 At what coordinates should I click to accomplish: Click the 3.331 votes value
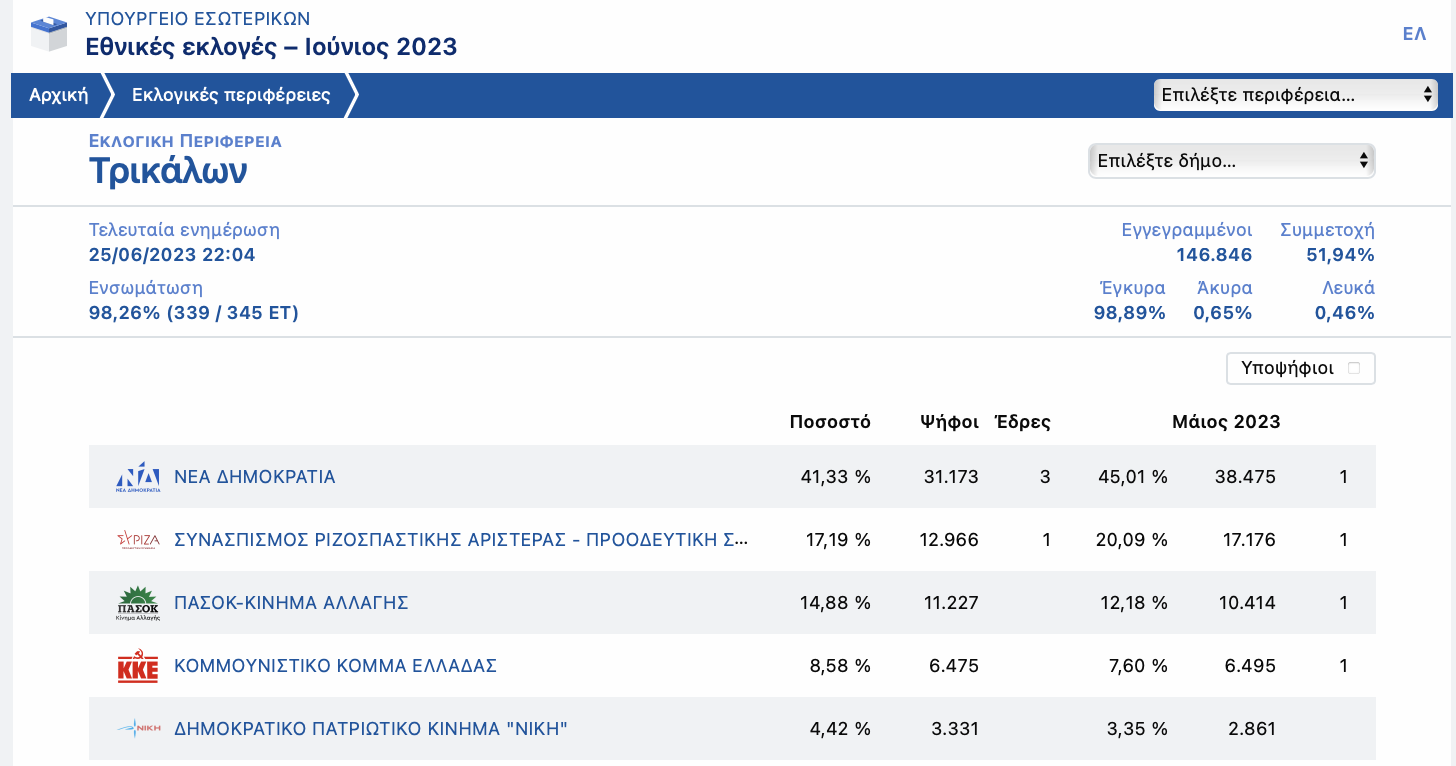pos(955,729)
